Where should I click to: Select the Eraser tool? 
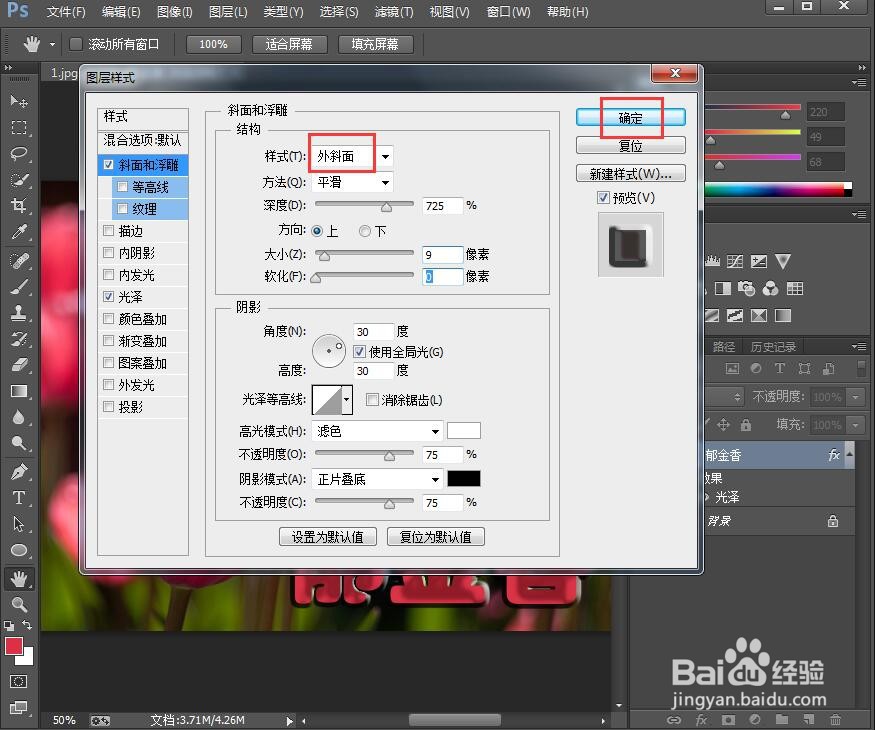pos(19,364)
